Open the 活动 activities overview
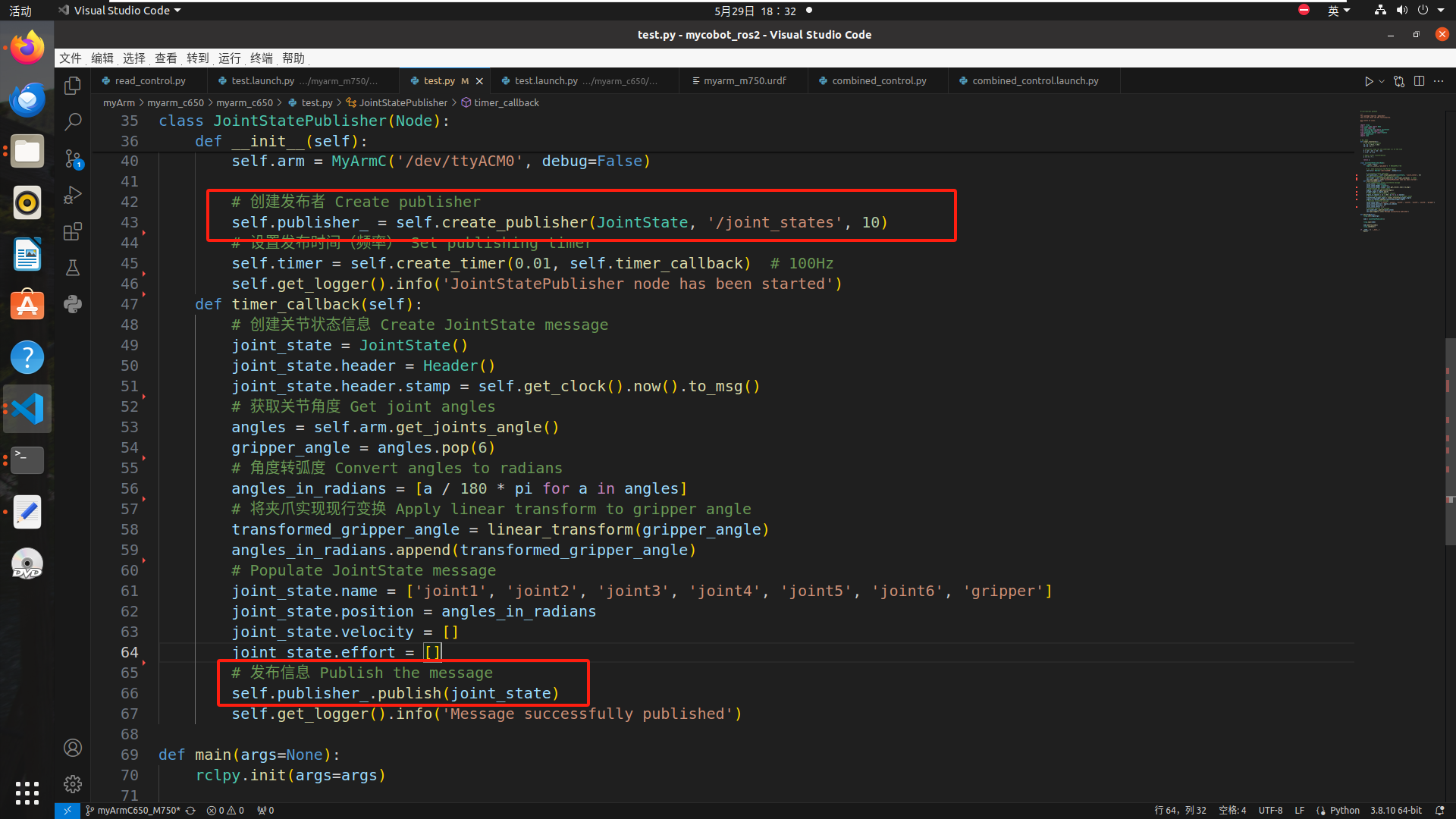The image size is (1456, 819). tap(20, 11)
